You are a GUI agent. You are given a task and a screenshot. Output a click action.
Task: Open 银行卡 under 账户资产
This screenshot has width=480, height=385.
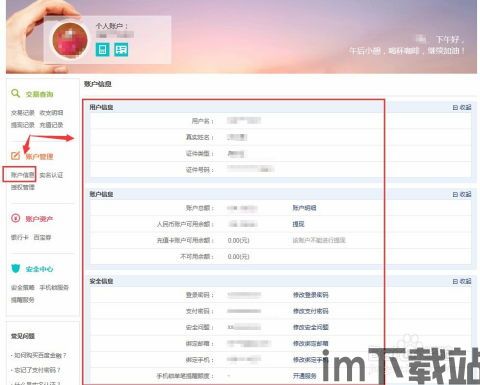tap(20, 237)
